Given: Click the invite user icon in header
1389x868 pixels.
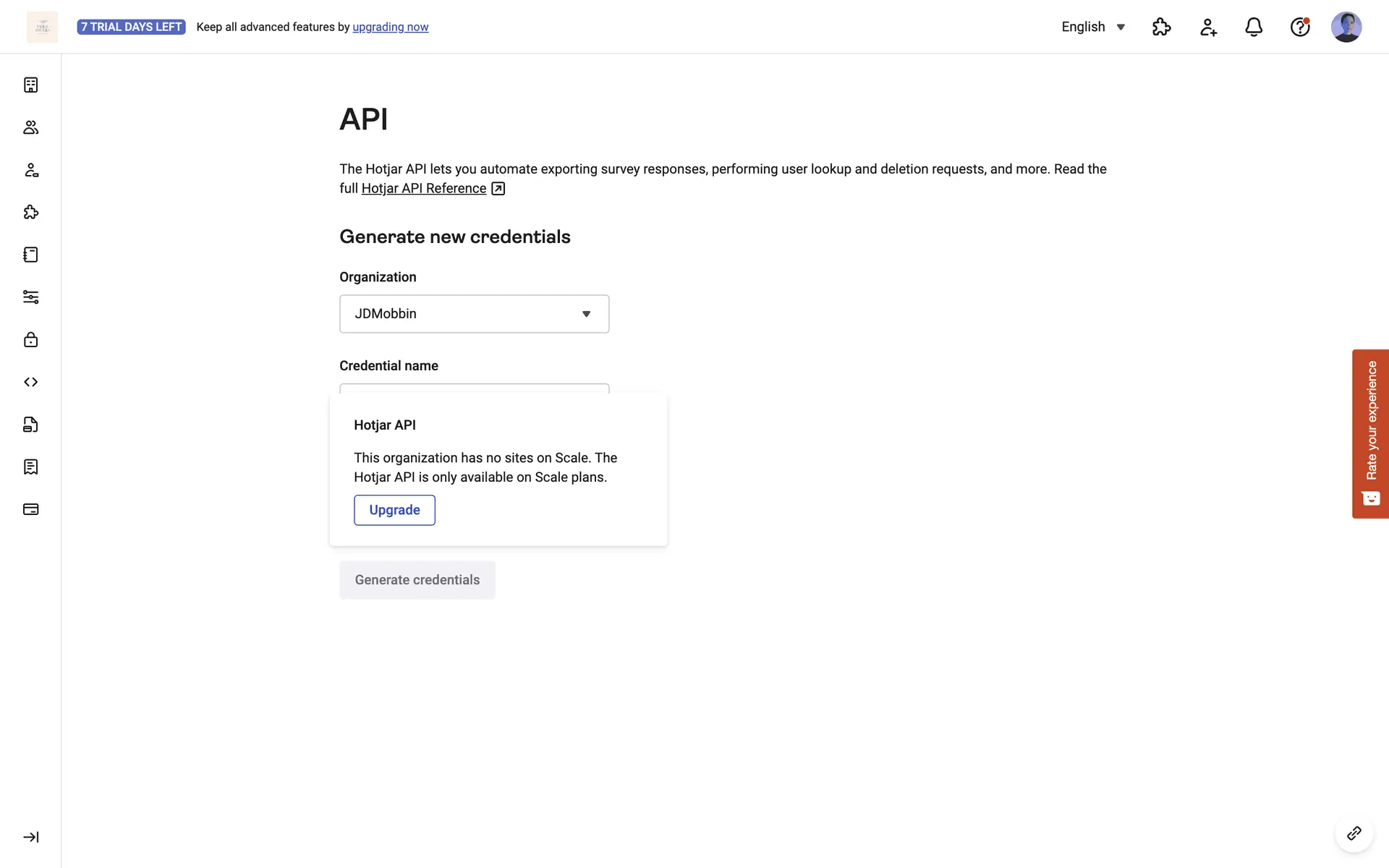Looking at the screenshot, I should click(x=1207, y=27).
